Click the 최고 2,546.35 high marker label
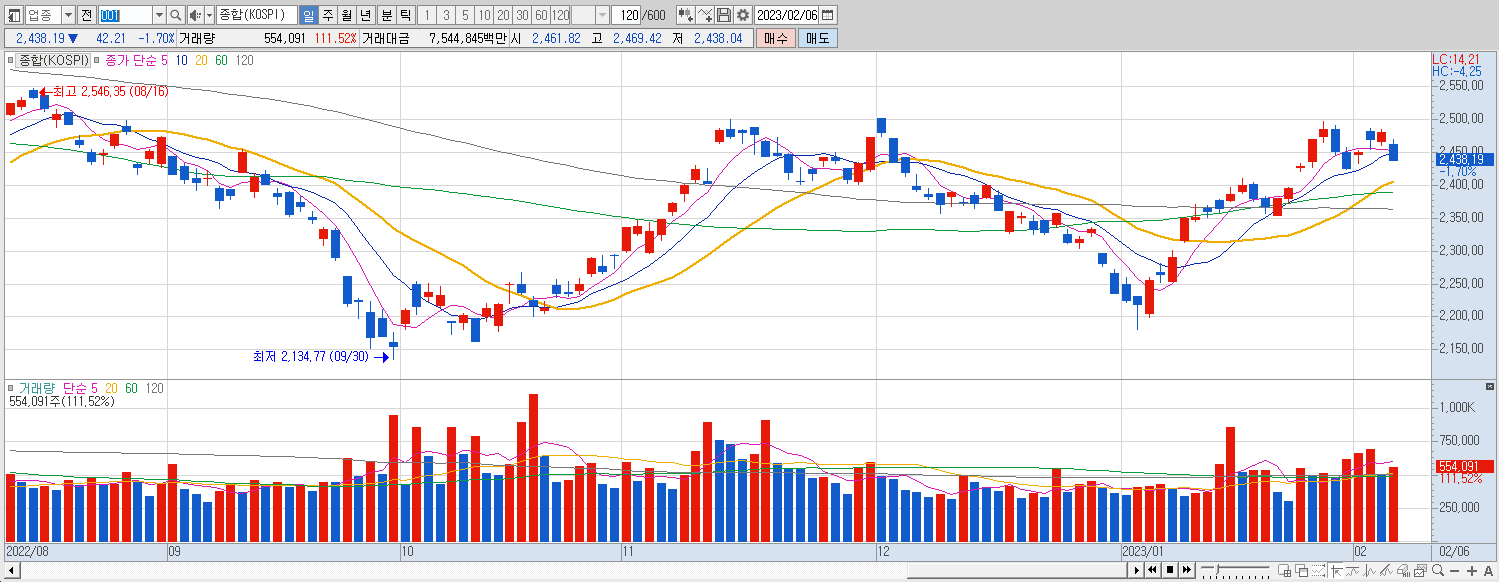 [110, 91]
